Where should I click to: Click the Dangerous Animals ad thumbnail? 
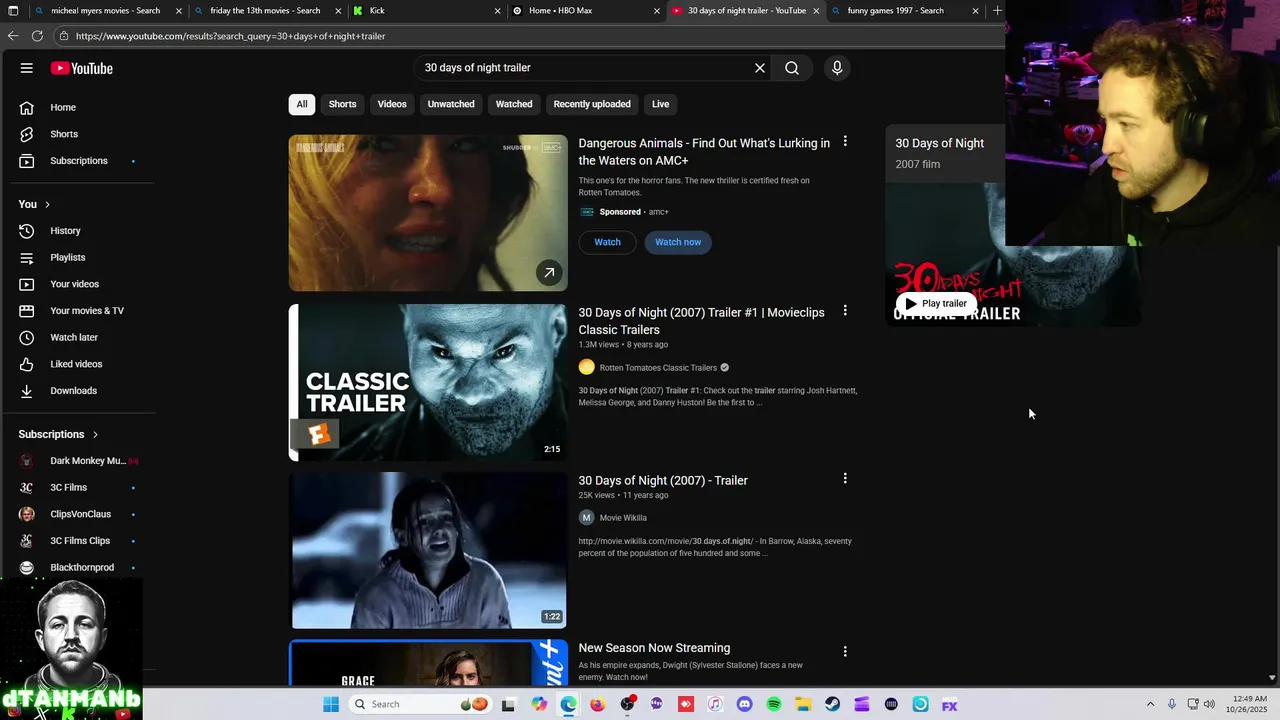(x=428, y=213)
